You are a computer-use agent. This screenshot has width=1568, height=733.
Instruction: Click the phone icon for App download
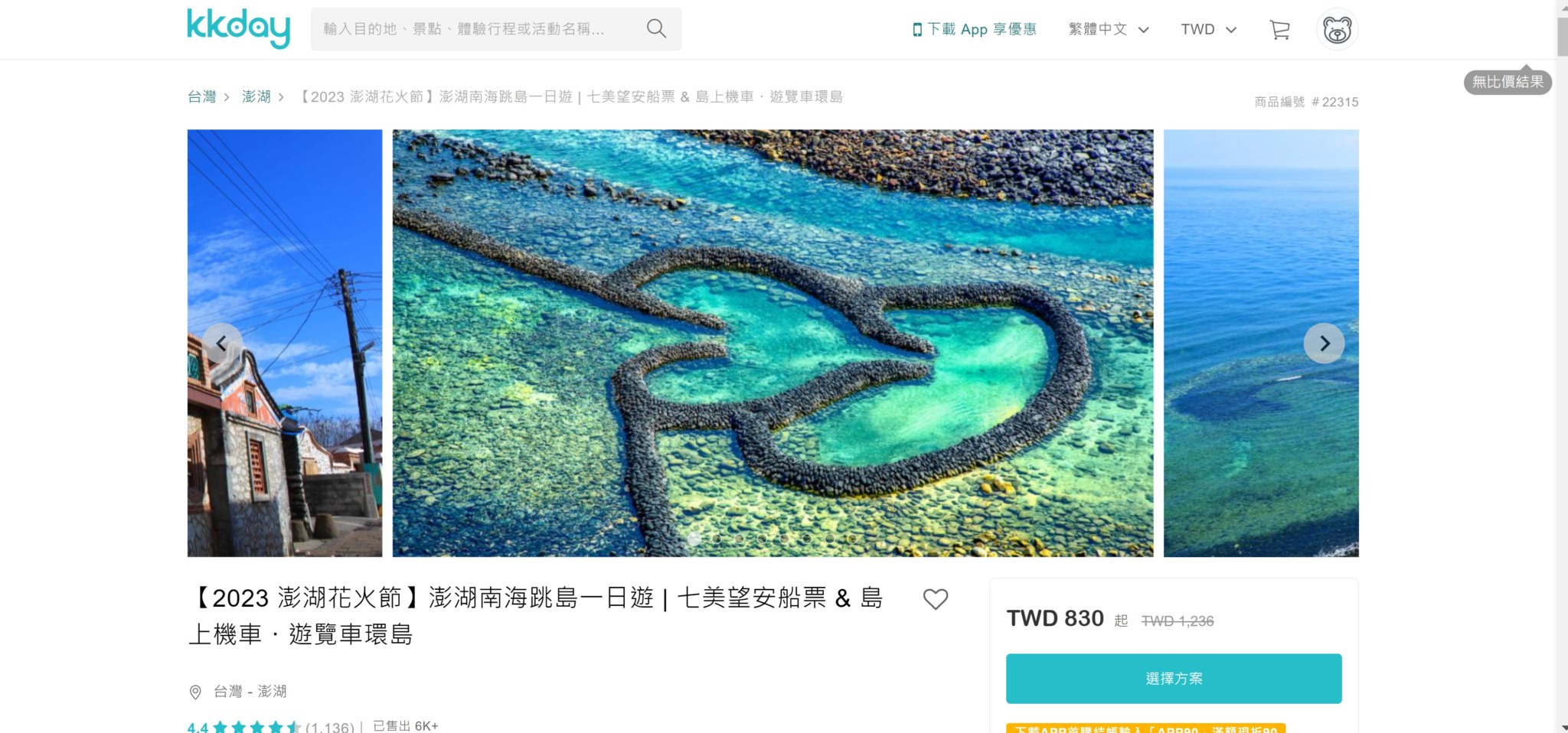point(917,30)
